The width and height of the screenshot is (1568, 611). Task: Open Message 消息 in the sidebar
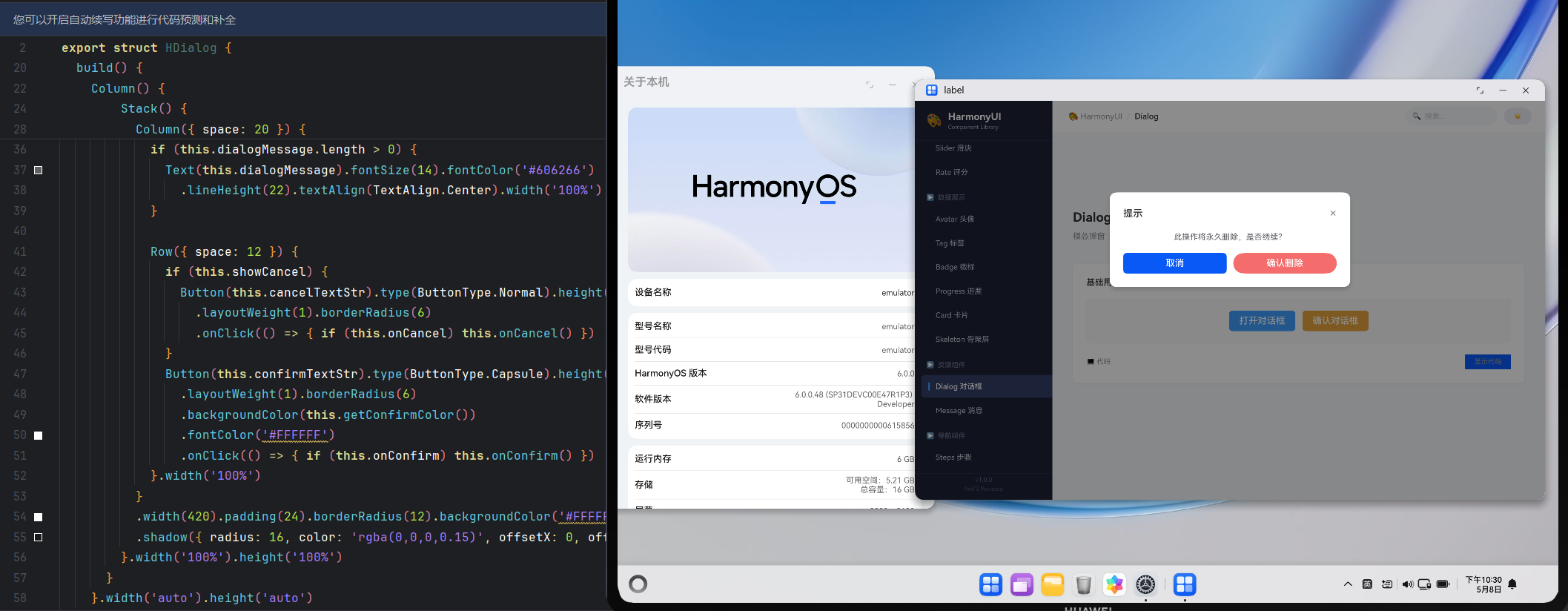point(986,411)
